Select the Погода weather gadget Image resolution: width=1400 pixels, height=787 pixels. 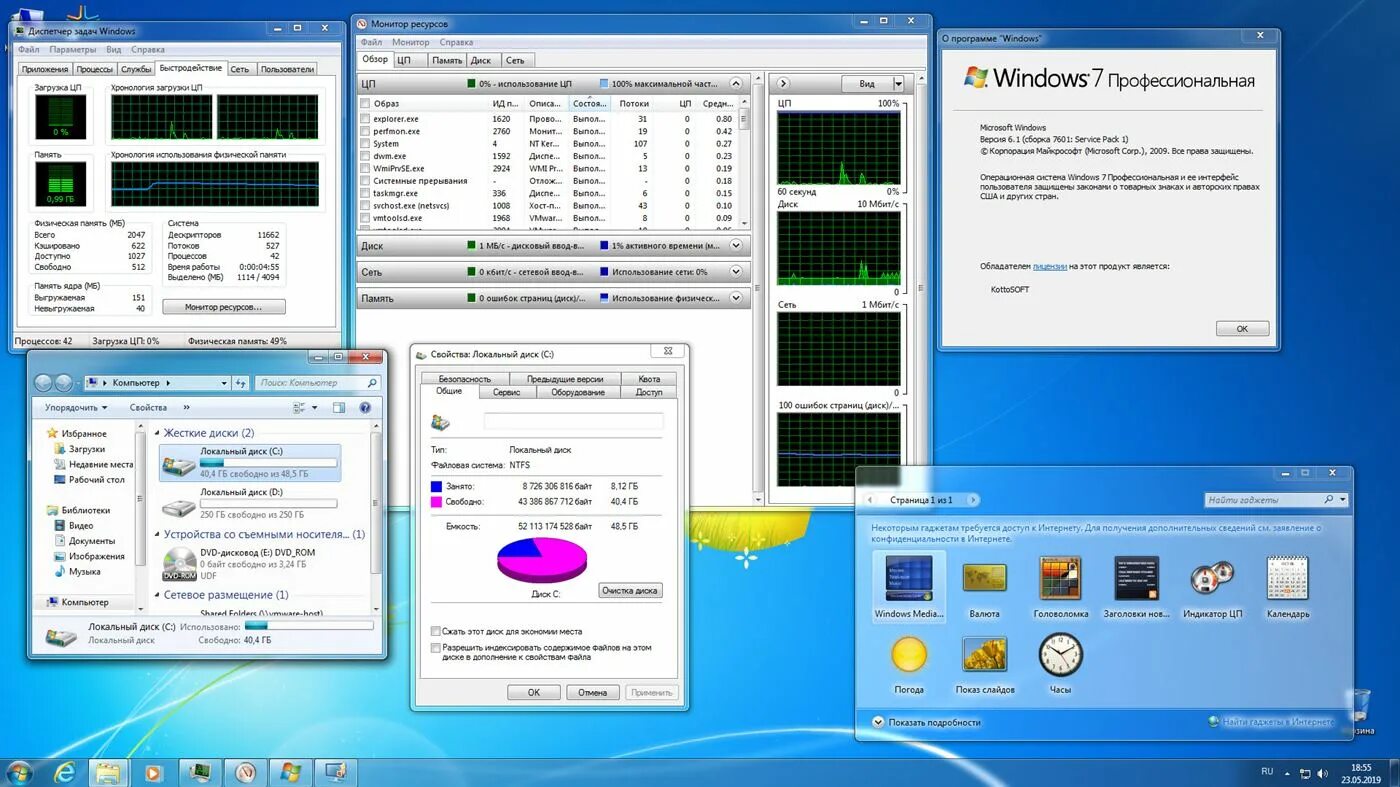(x=908, y=663)
